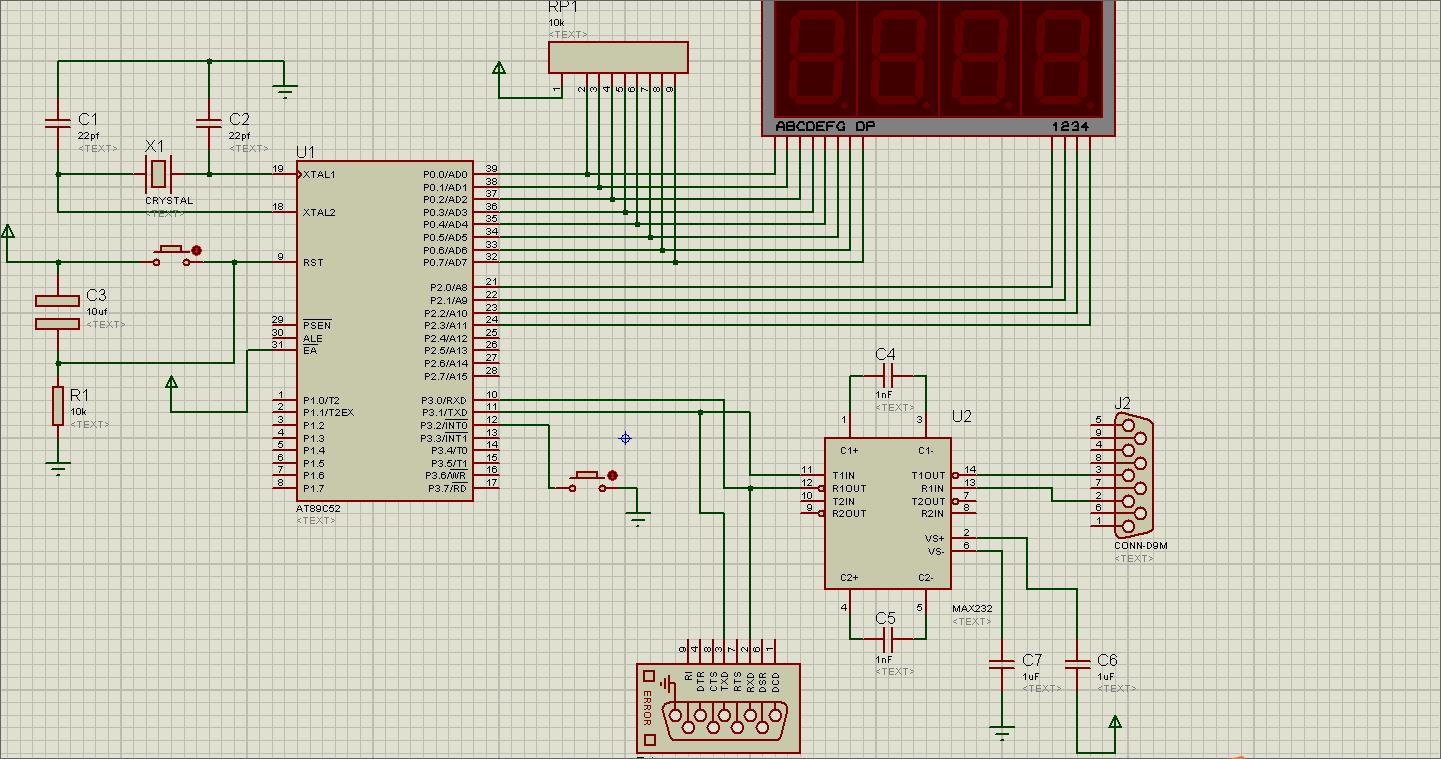This screenshot has width=1441, height=759.
Task: Click the 'XTAL1' pin label
Action: point(320,174)
